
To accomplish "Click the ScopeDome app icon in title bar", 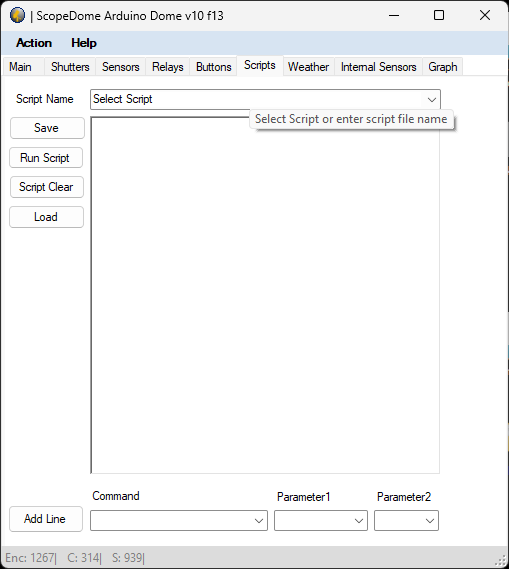I will click(17, 16).
